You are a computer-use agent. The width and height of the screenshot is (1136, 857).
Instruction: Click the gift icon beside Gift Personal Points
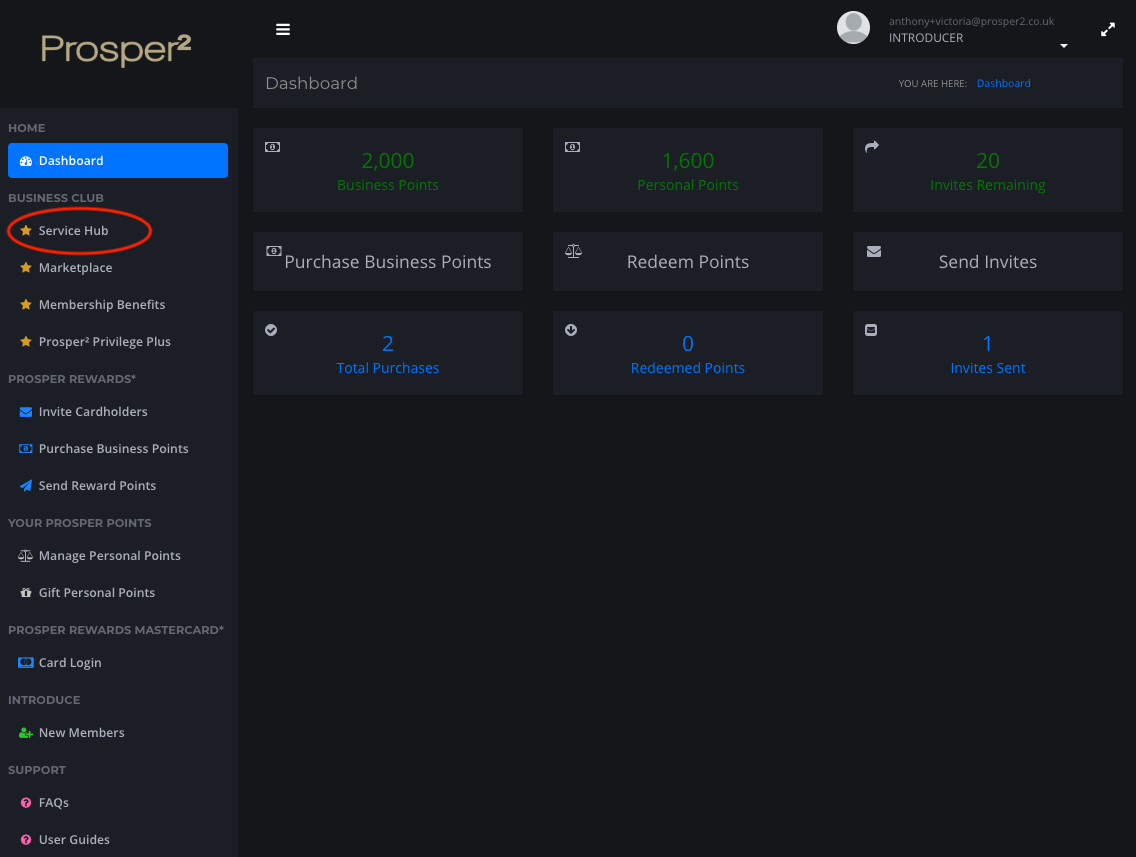tap(25, 593)
